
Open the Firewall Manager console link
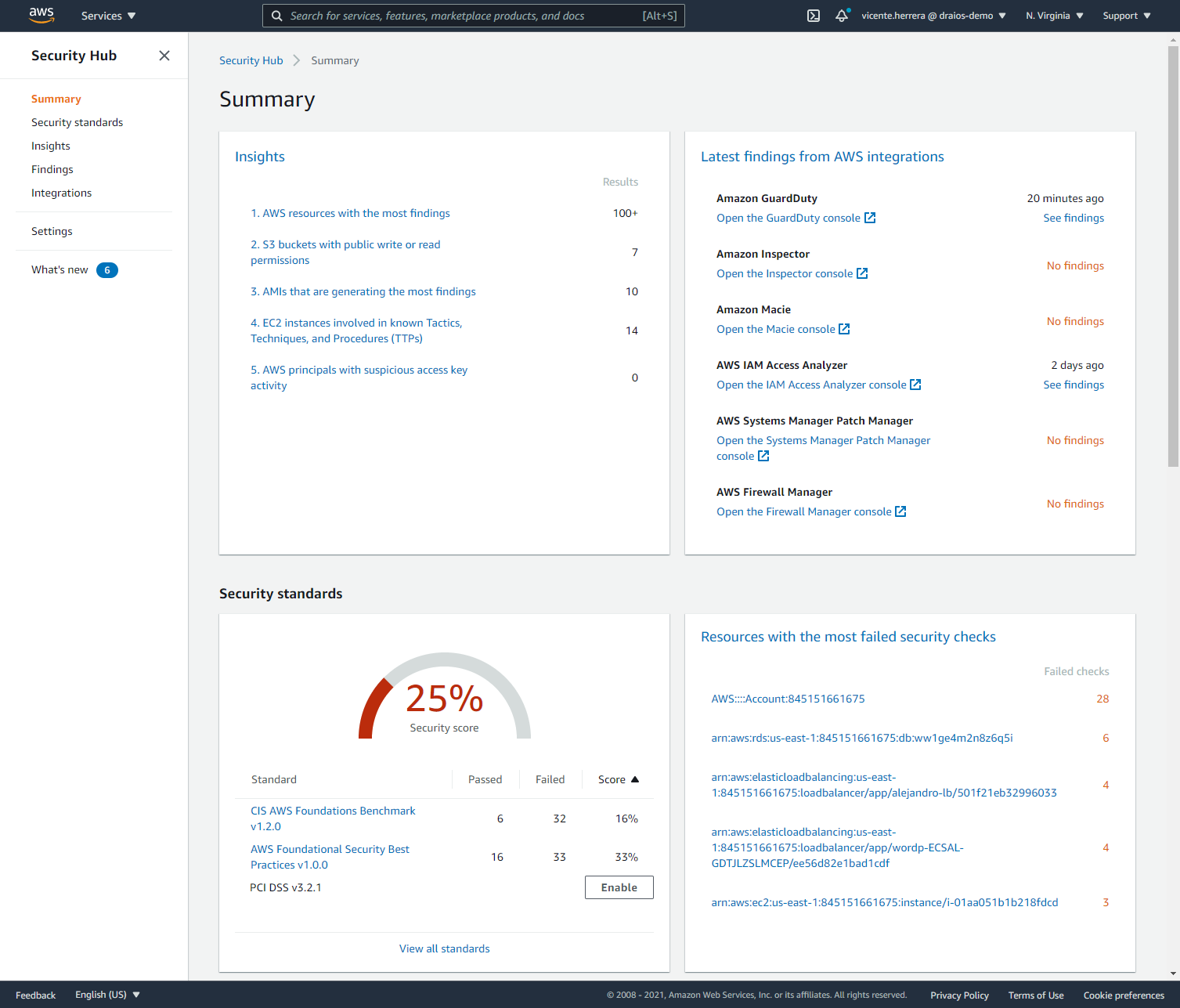tap(804, 511)
